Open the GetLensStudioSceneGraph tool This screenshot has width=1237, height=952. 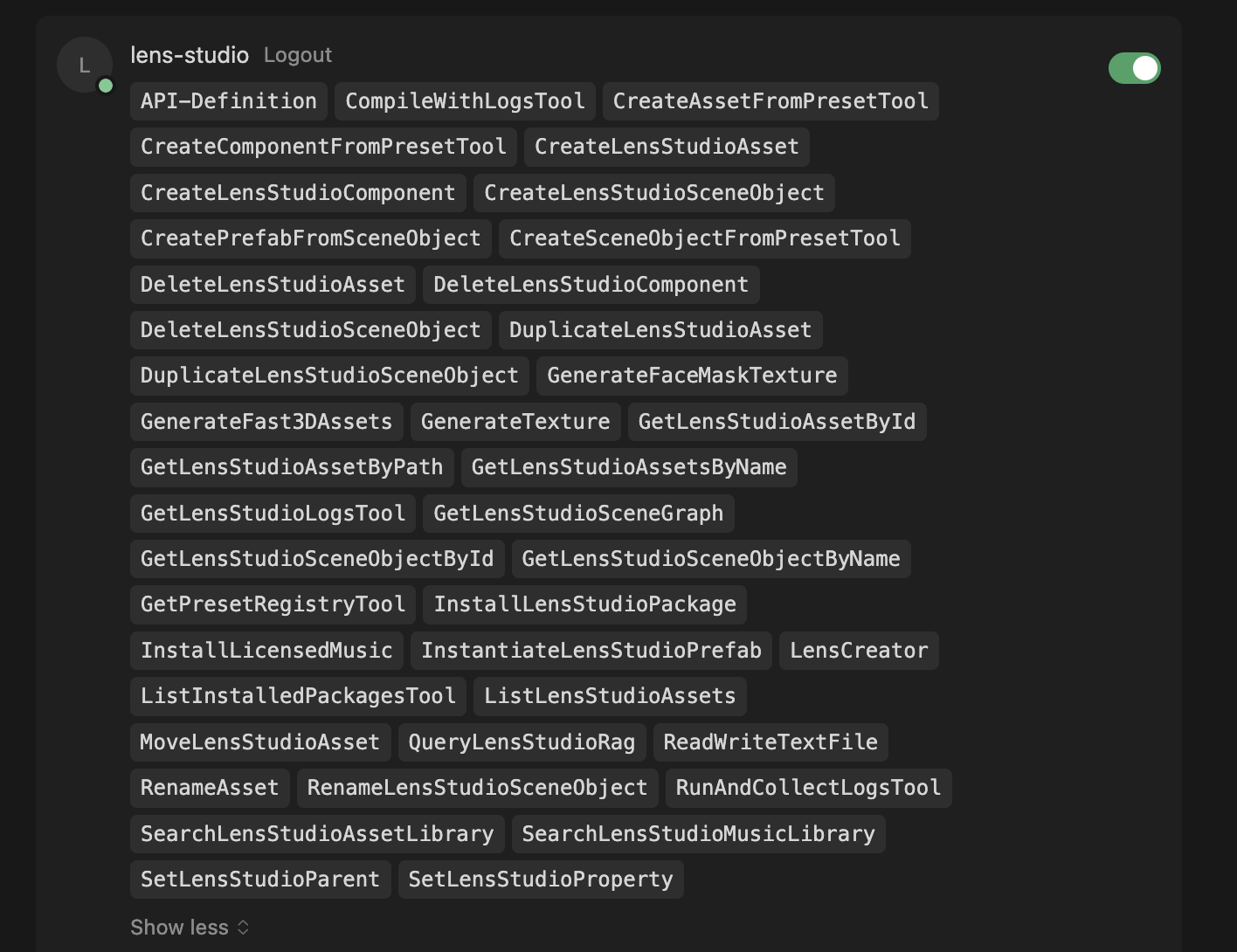click(x=578, y=514)
